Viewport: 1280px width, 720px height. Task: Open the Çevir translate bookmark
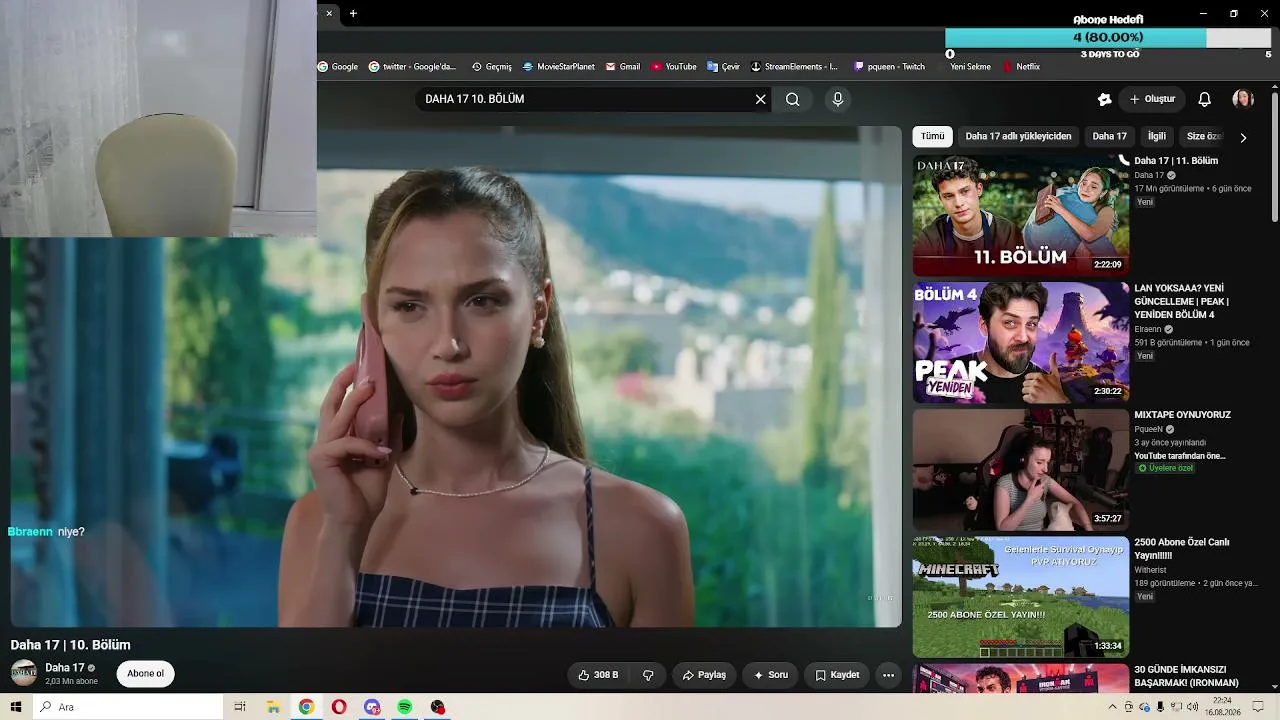(723, 67)
